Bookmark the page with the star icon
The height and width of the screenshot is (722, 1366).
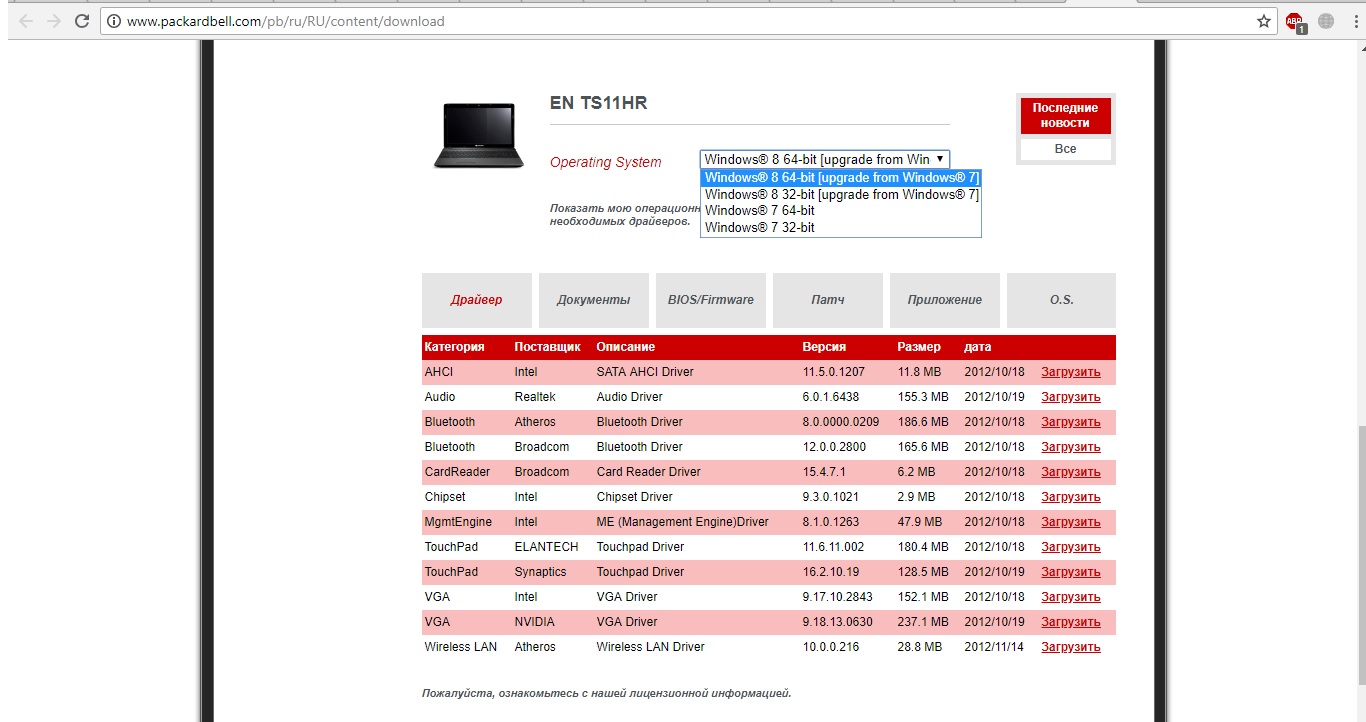[1264, 21]
